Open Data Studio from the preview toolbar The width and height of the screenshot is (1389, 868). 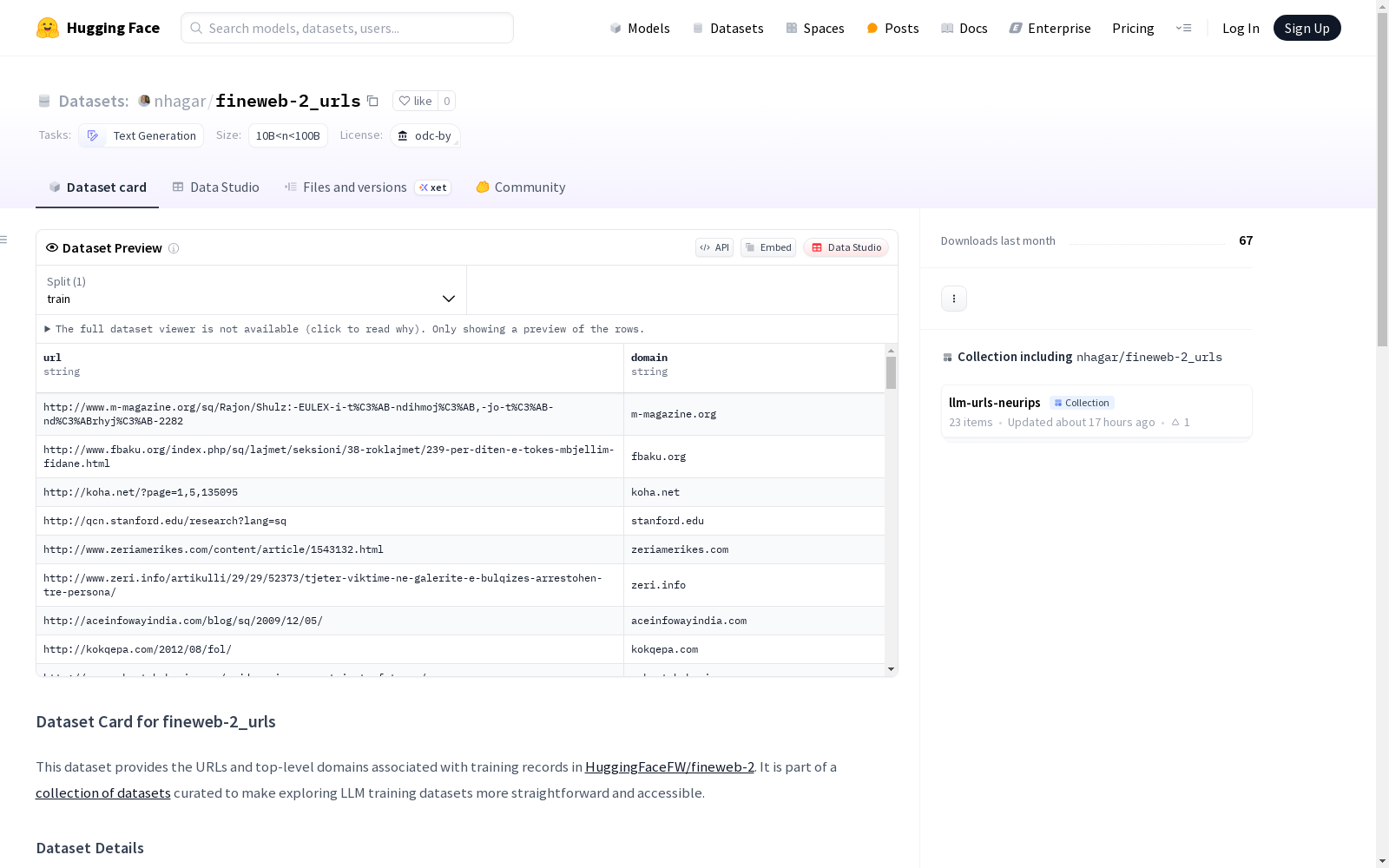pos(846,247)
